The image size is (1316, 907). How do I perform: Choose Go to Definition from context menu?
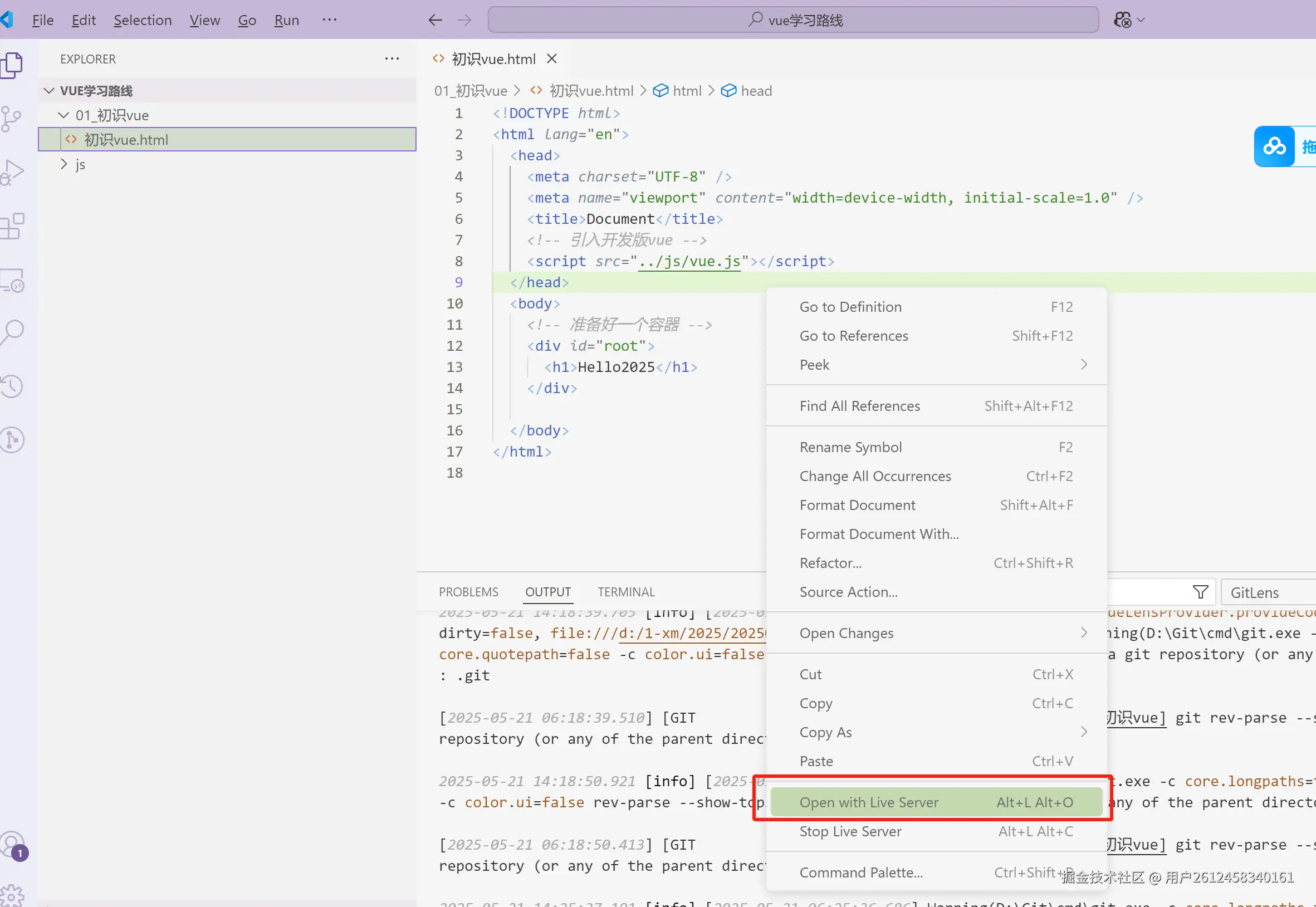point(936,307)
